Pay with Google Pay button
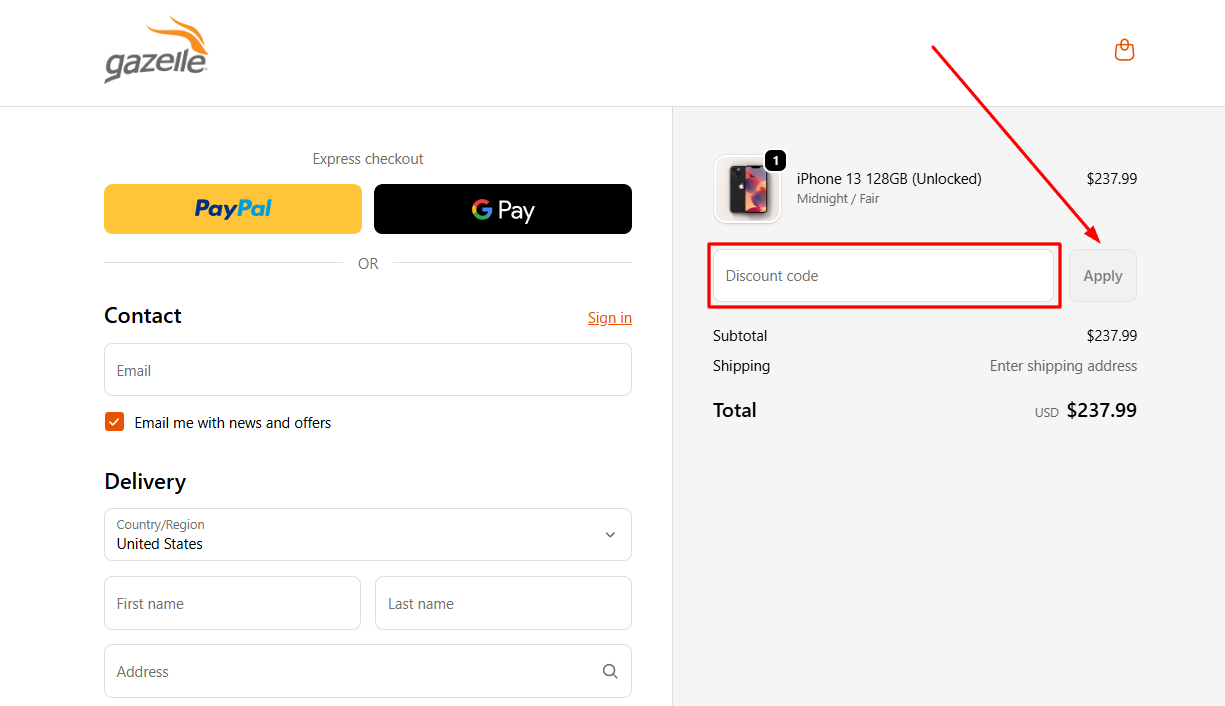This screenshot has height=706, width=1225. 503,209
